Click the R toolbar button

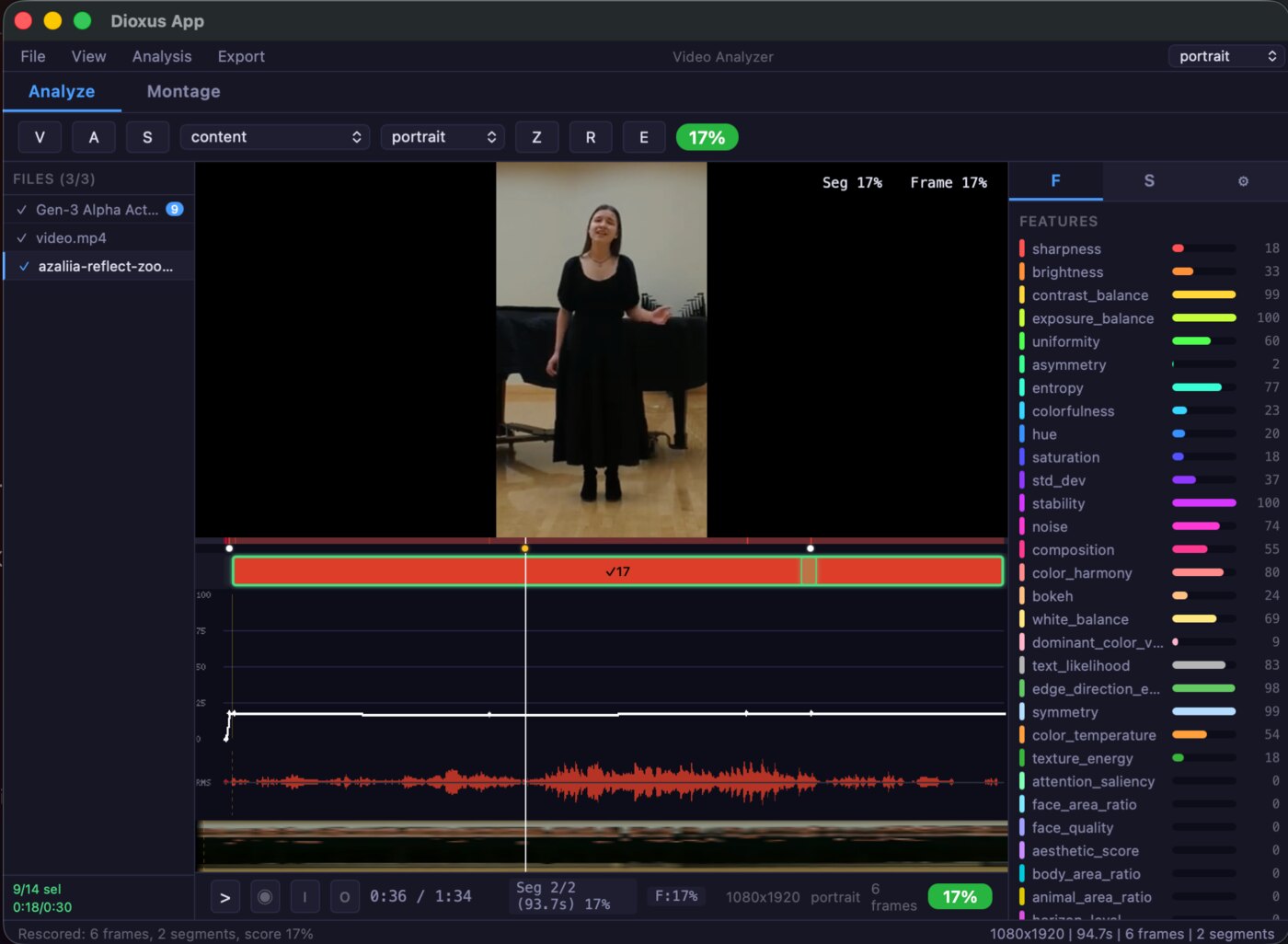[591, 137]
